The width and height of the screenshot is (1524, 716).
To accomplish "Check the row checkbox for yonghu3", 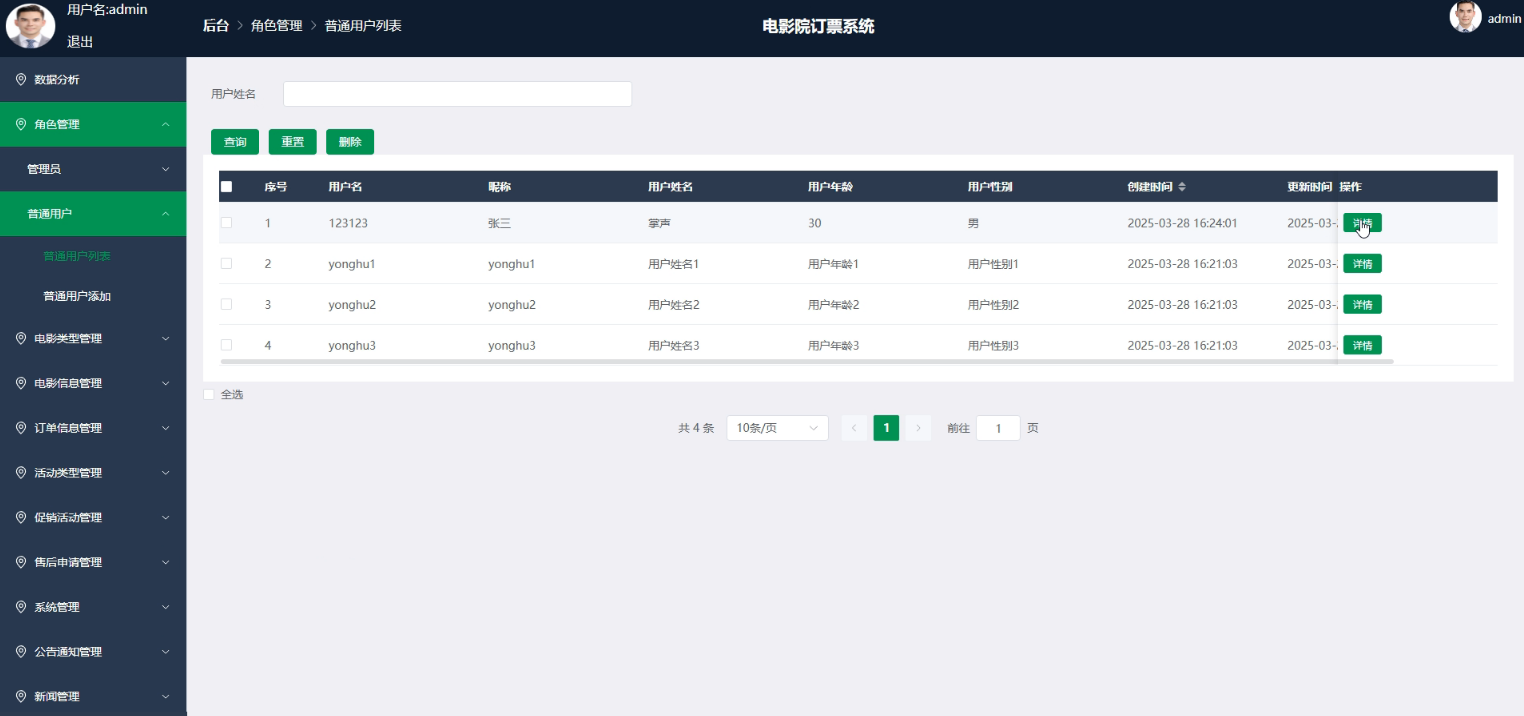I will pos(226,345).
